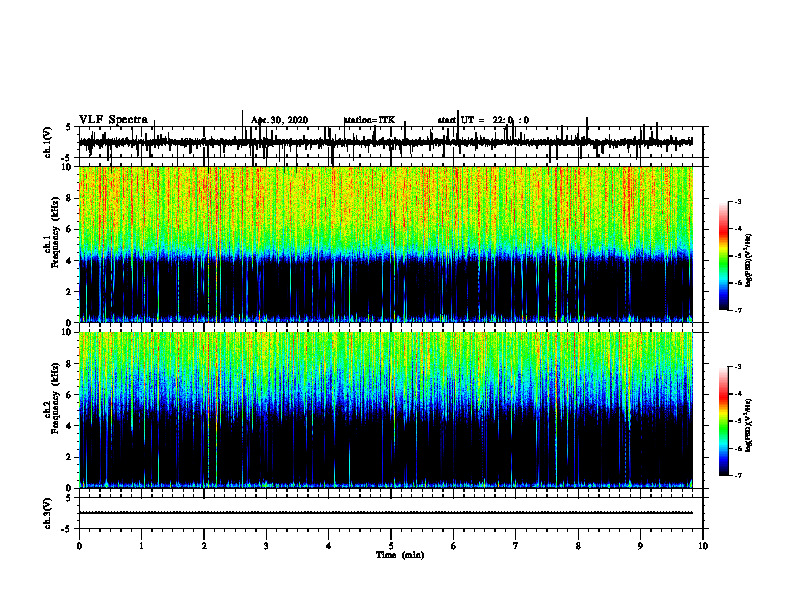Click the "-3" tick on ch.1 color bar
792x612 pixels.
point(738,201)
